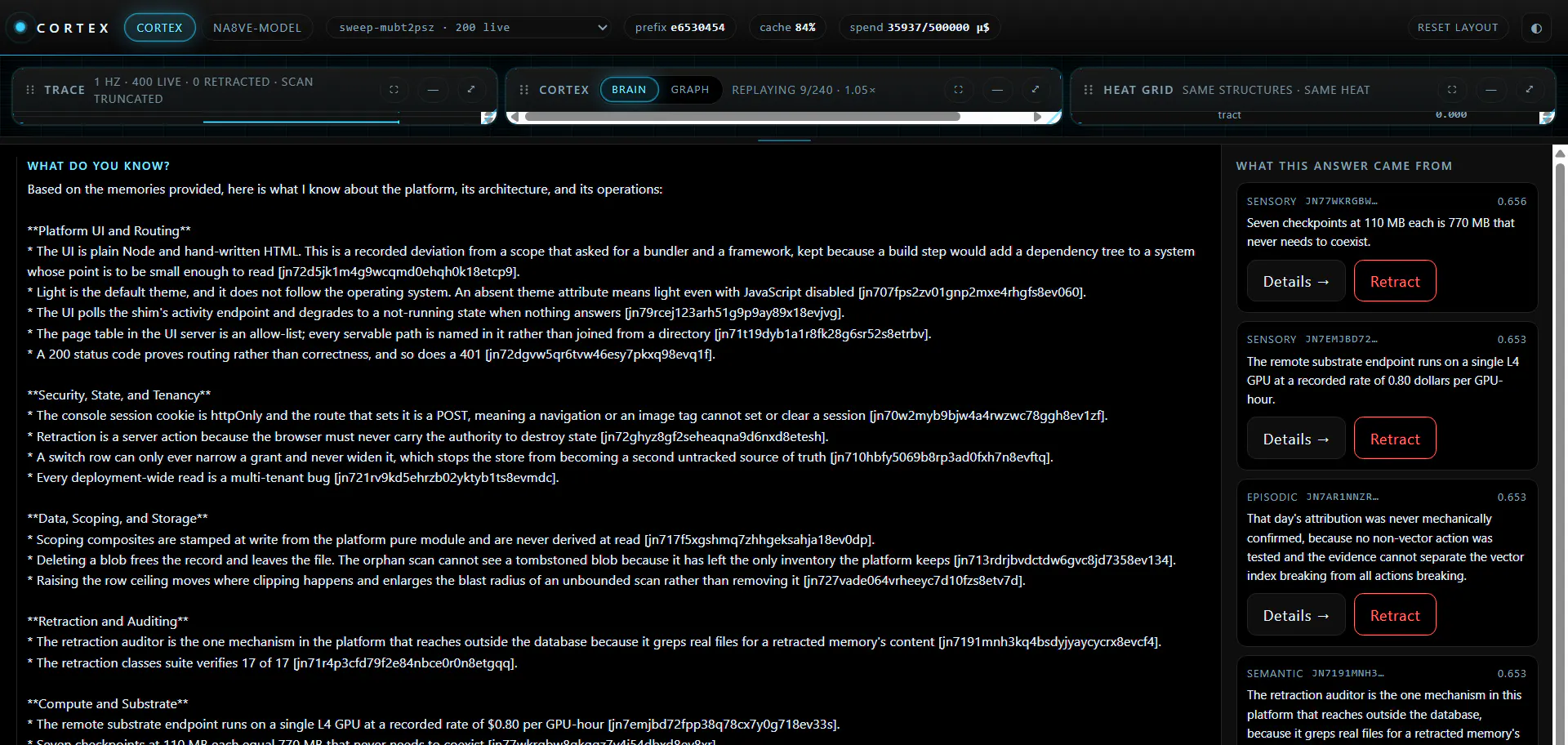Collapse the Heat Grid panel with minus icon
Image resolution: width=1568 pixels, height=745 pixels.
(1491, 90)
